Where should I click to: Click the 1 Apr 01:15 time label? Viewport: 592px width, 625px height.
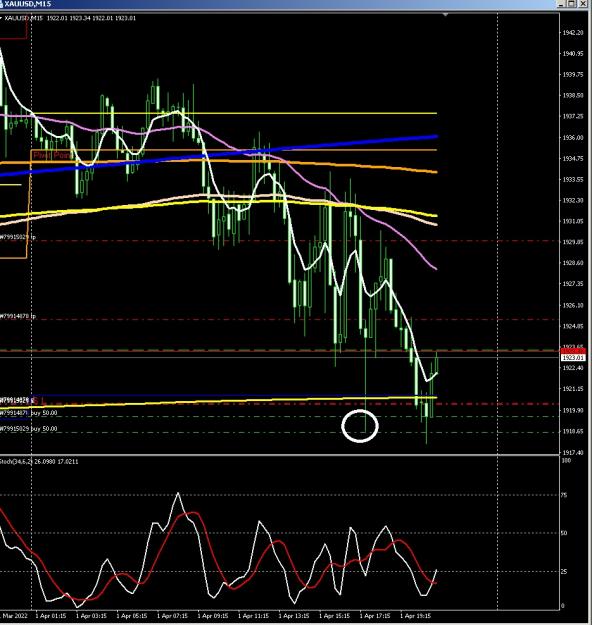pyautogui.click(x=51, y=616)
